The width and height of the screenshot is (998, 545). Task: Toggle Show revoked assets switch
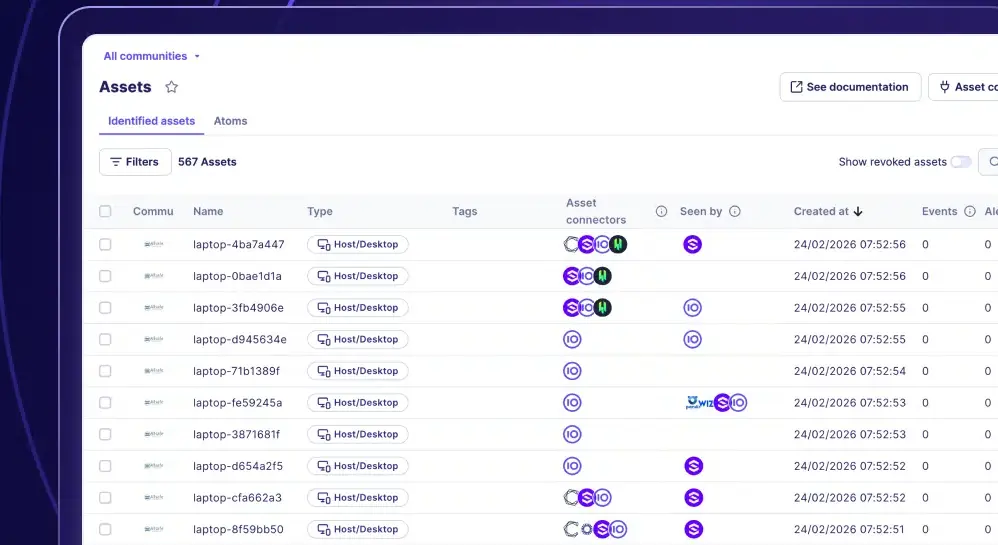click(961, 162)
